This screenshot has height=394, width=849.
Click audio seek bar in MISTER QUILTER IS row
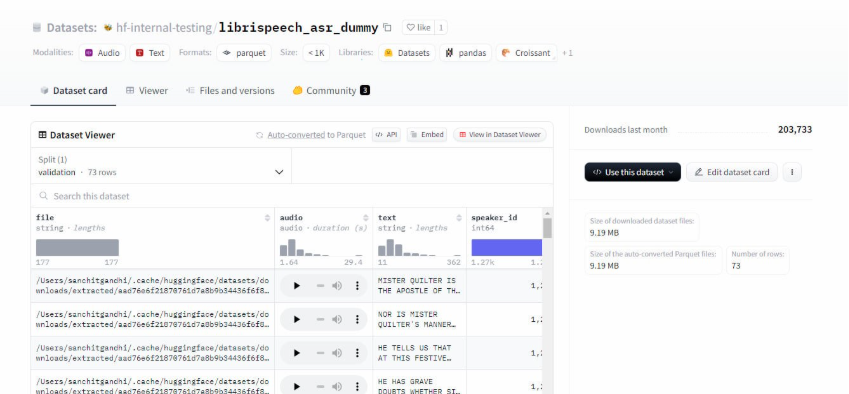point(321,286)
